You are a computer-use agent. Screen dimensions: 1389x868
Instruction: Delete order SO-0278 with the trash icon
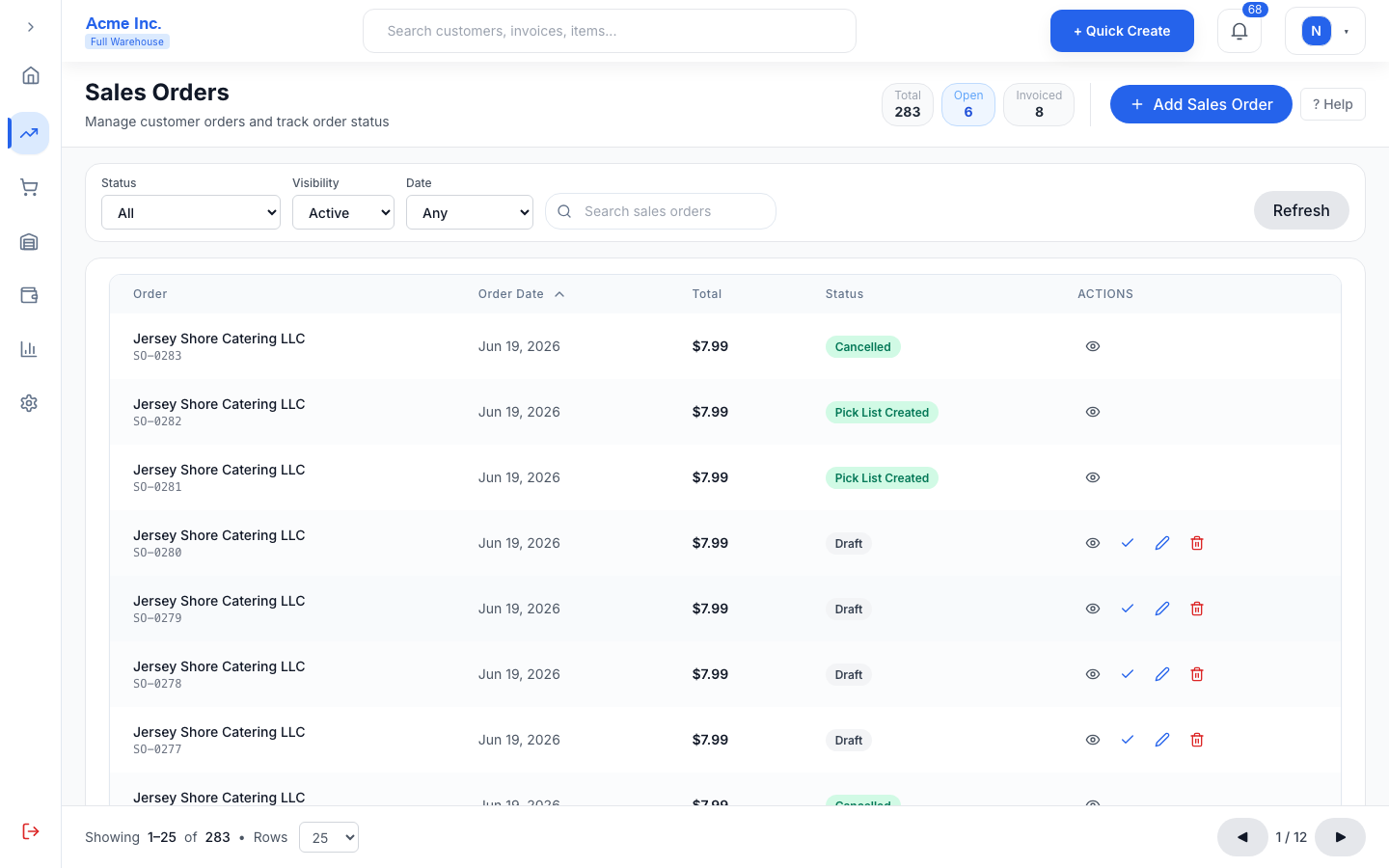tap(1197, 674)
